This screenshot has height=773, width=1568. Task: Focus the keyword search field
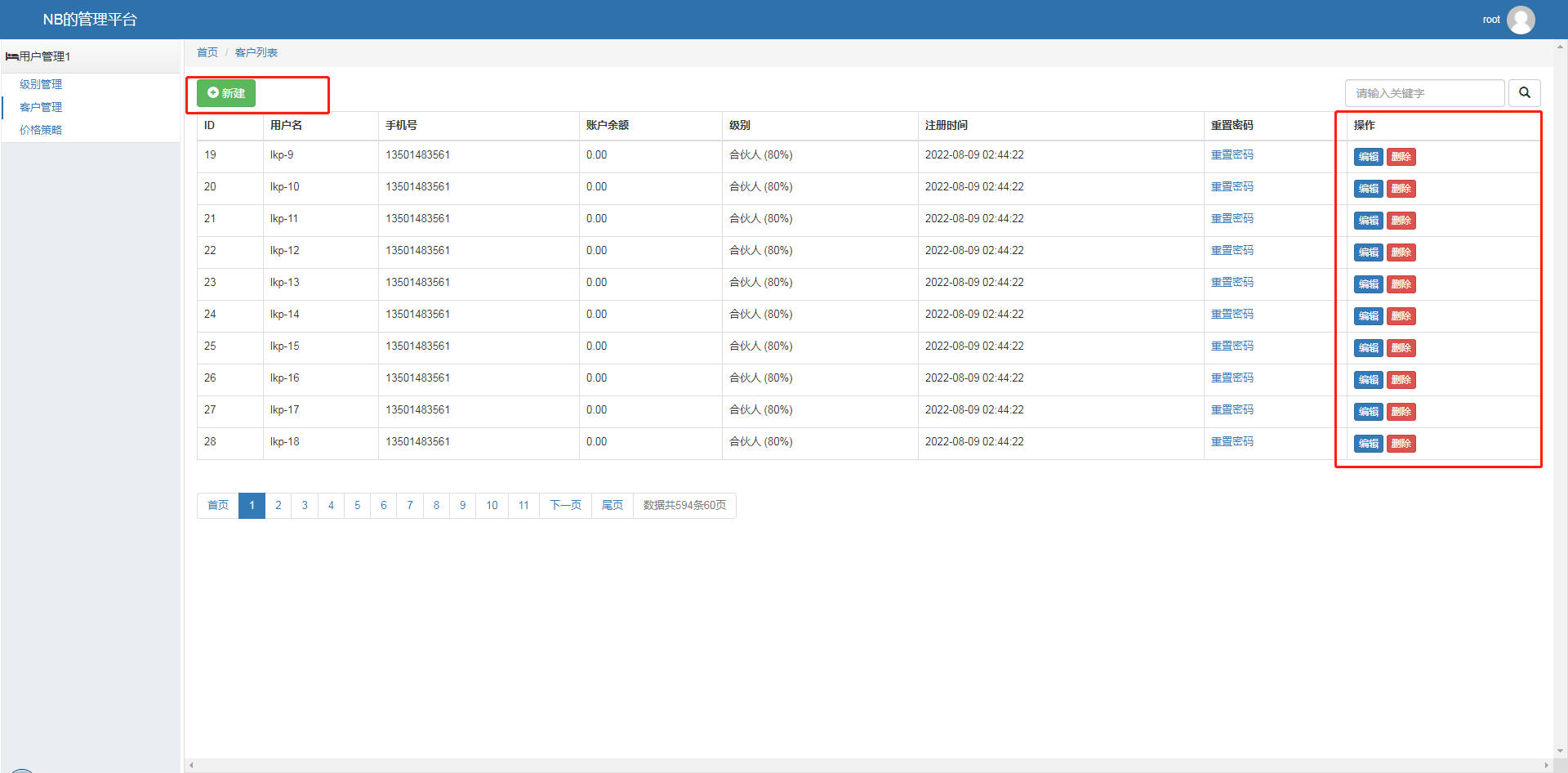coord(1424,93)
